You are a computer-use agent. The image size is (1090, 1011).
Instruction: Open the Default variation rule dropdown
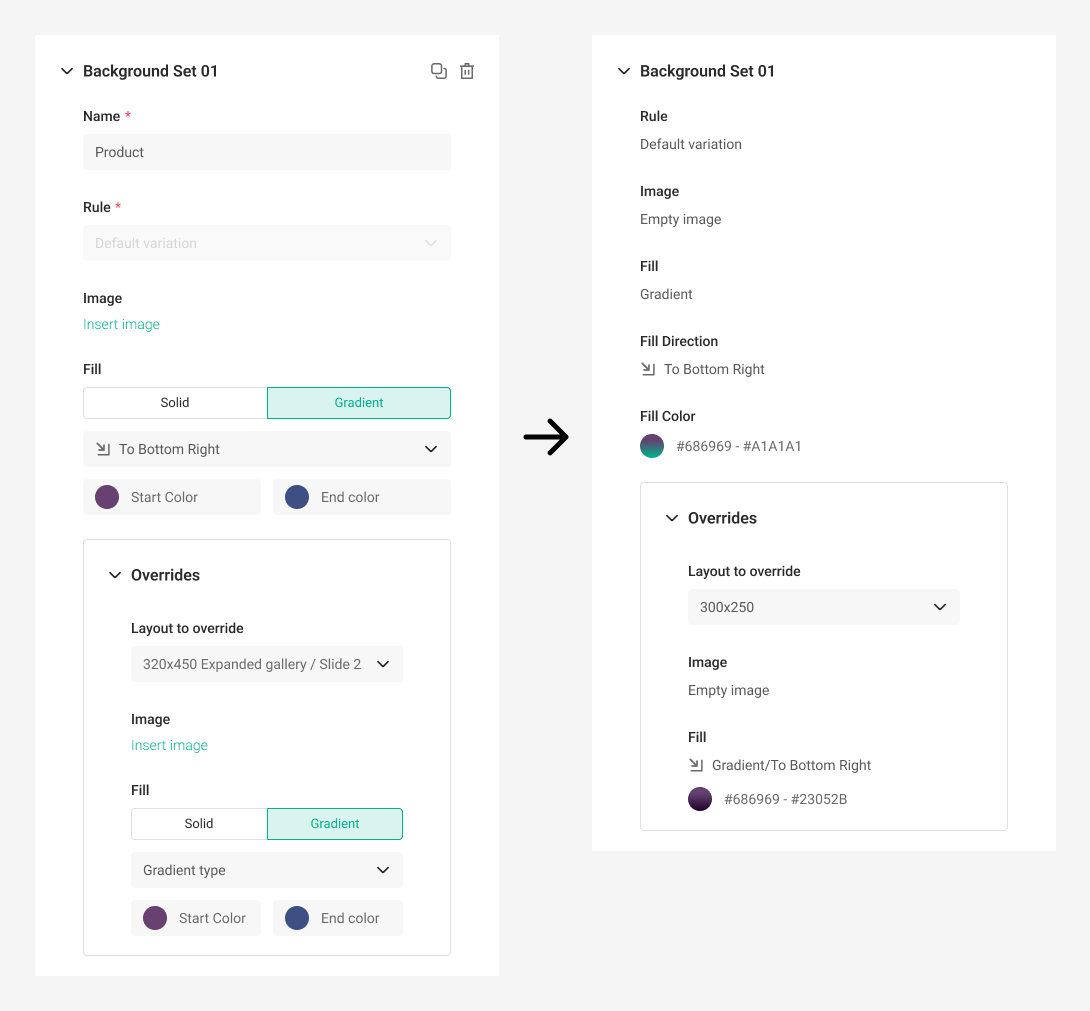(x=267, y=243)
